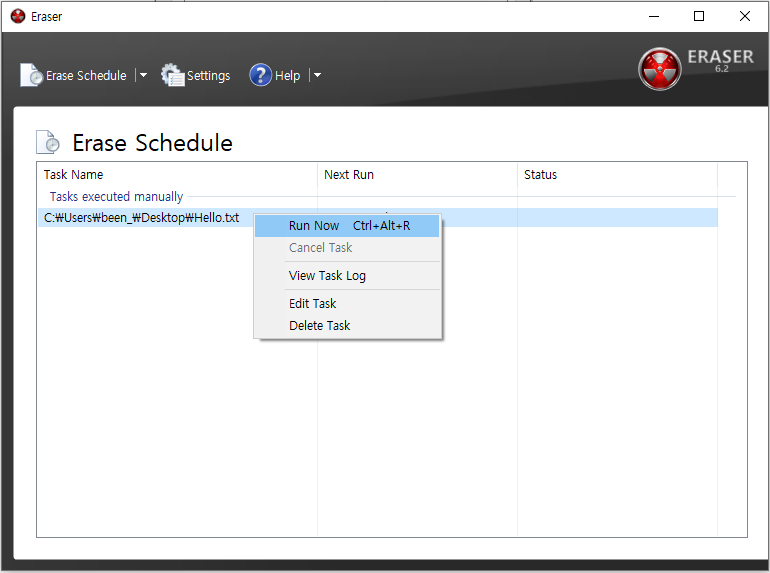
Task: Expand the Erase Schedule dropdown arrow
Action: (x=142, y=75)
